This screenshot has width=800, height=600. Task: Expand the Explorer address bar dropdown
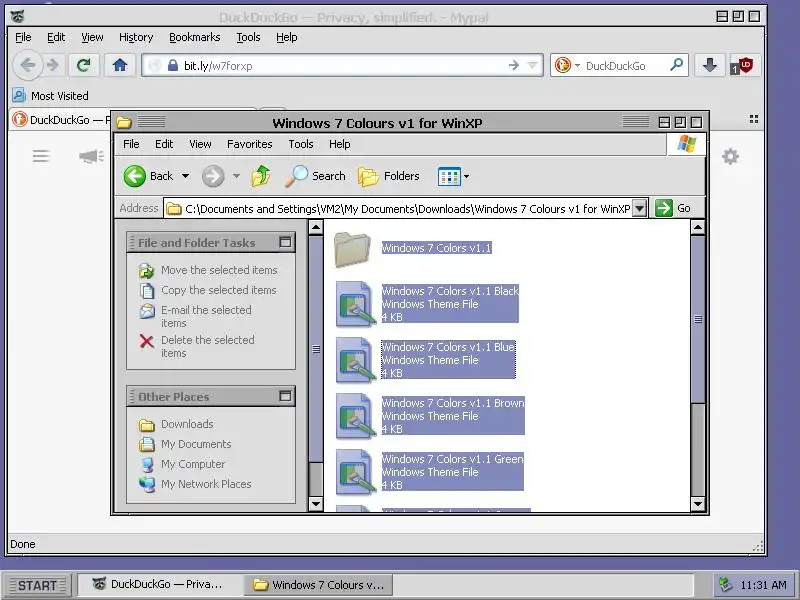coord(639,208)
